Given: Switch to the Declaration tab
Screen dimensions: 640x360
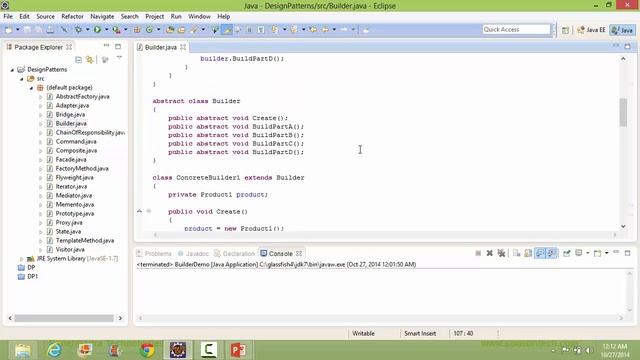Looking at the screenshot, I should (234, 253).
